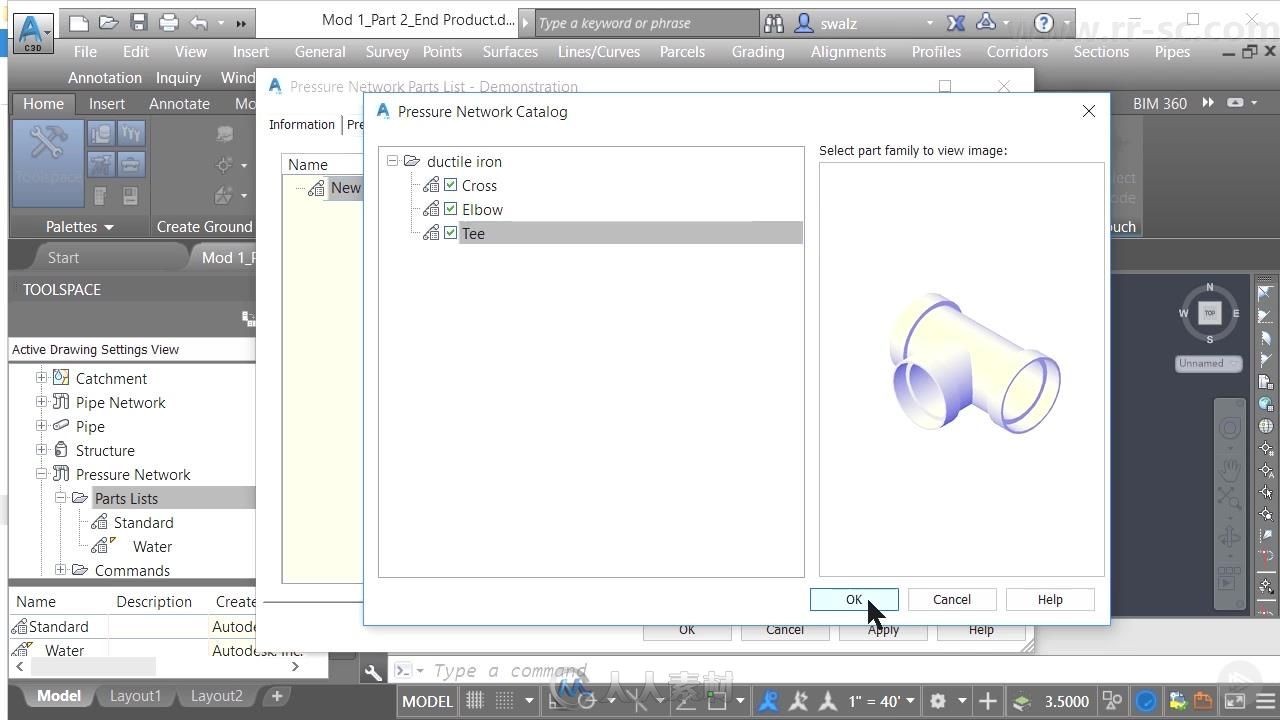Image resolution: width=1280 pixels, height=720 pixels.
Task: Click Help in the Parts List dialog
Action: click(x=981, y=629)
